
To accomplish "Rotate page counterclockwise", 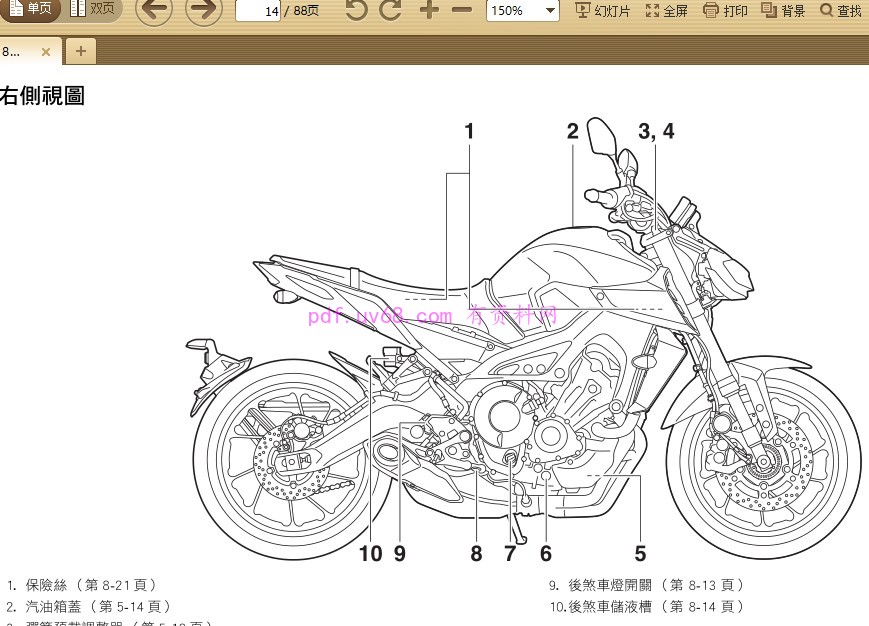I will pos(356,11).
